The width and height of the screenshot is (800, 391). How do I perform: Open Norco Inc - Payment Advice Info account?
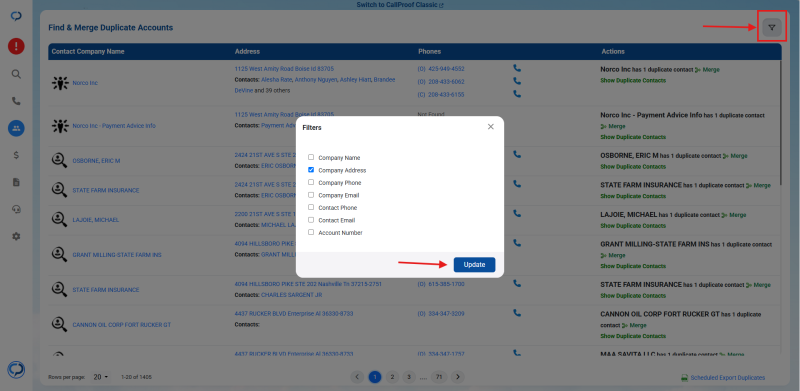(x=114, y=126)
